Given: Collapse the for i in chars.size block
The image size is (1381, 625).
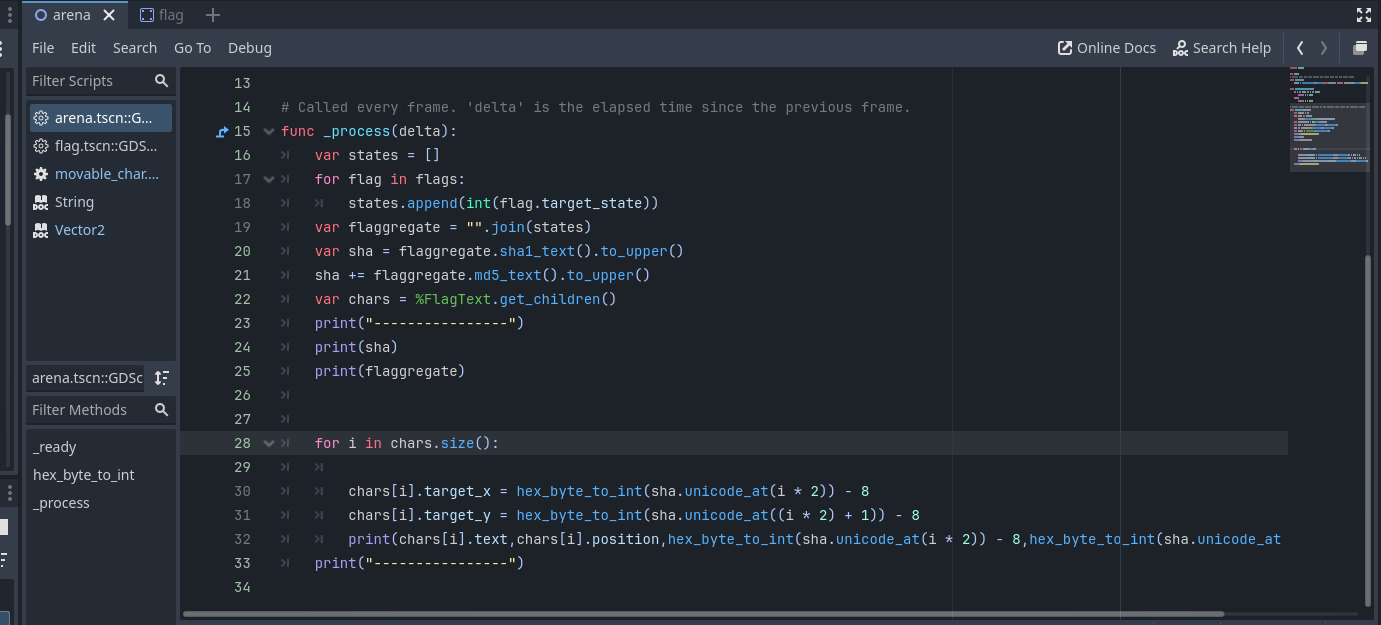Looking at the screenshot, I should click(268, 443).
